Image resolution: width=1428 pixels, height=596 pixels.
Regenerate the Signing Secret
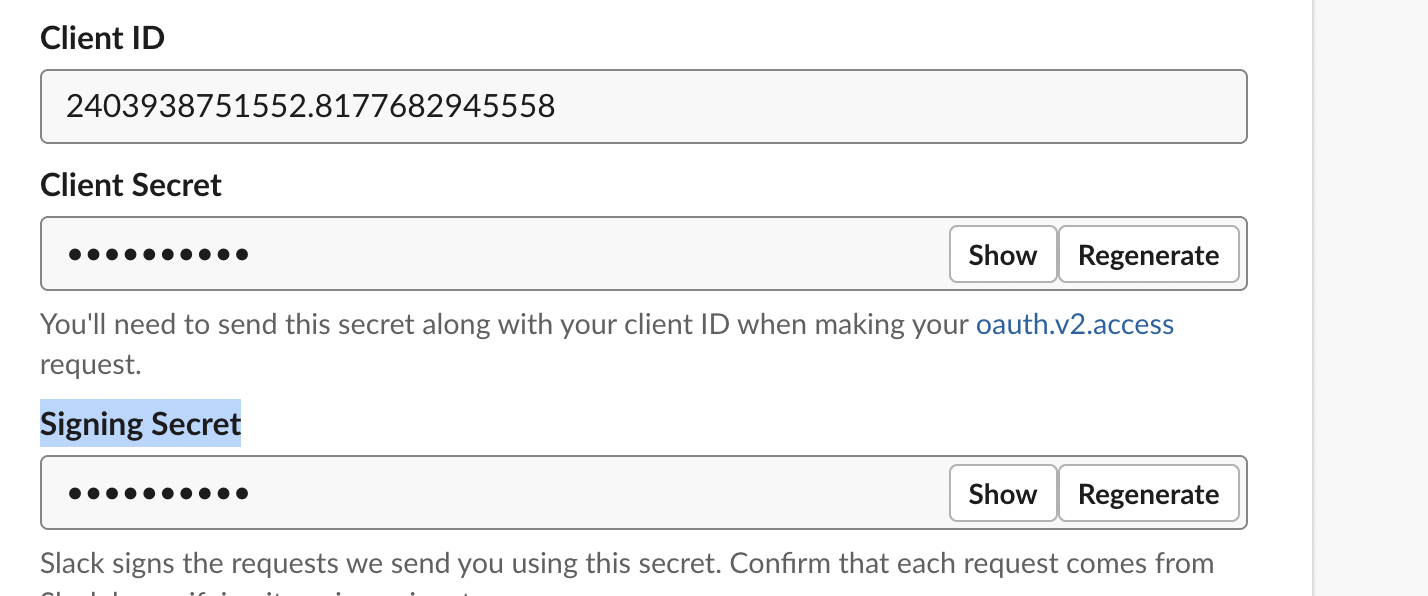coord(1148,494)
